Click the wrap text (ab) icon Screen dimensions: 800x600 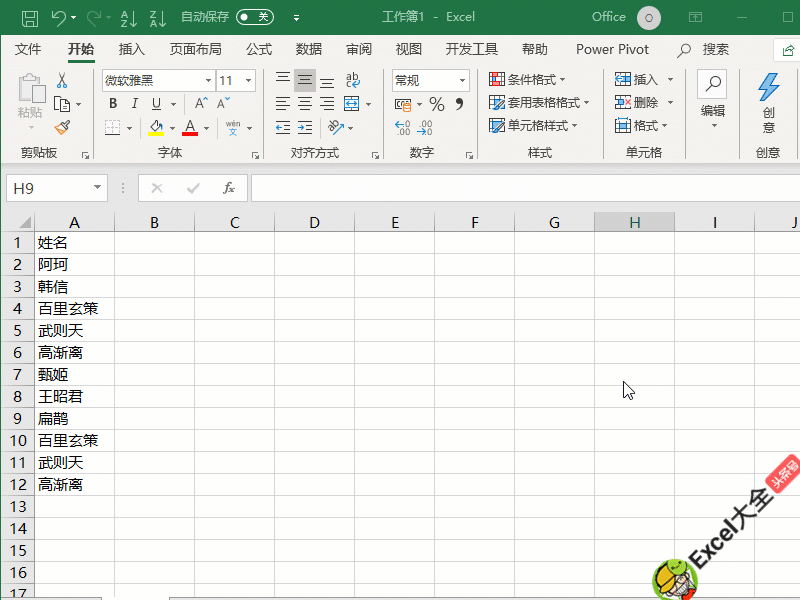click(x=355, y=80)
